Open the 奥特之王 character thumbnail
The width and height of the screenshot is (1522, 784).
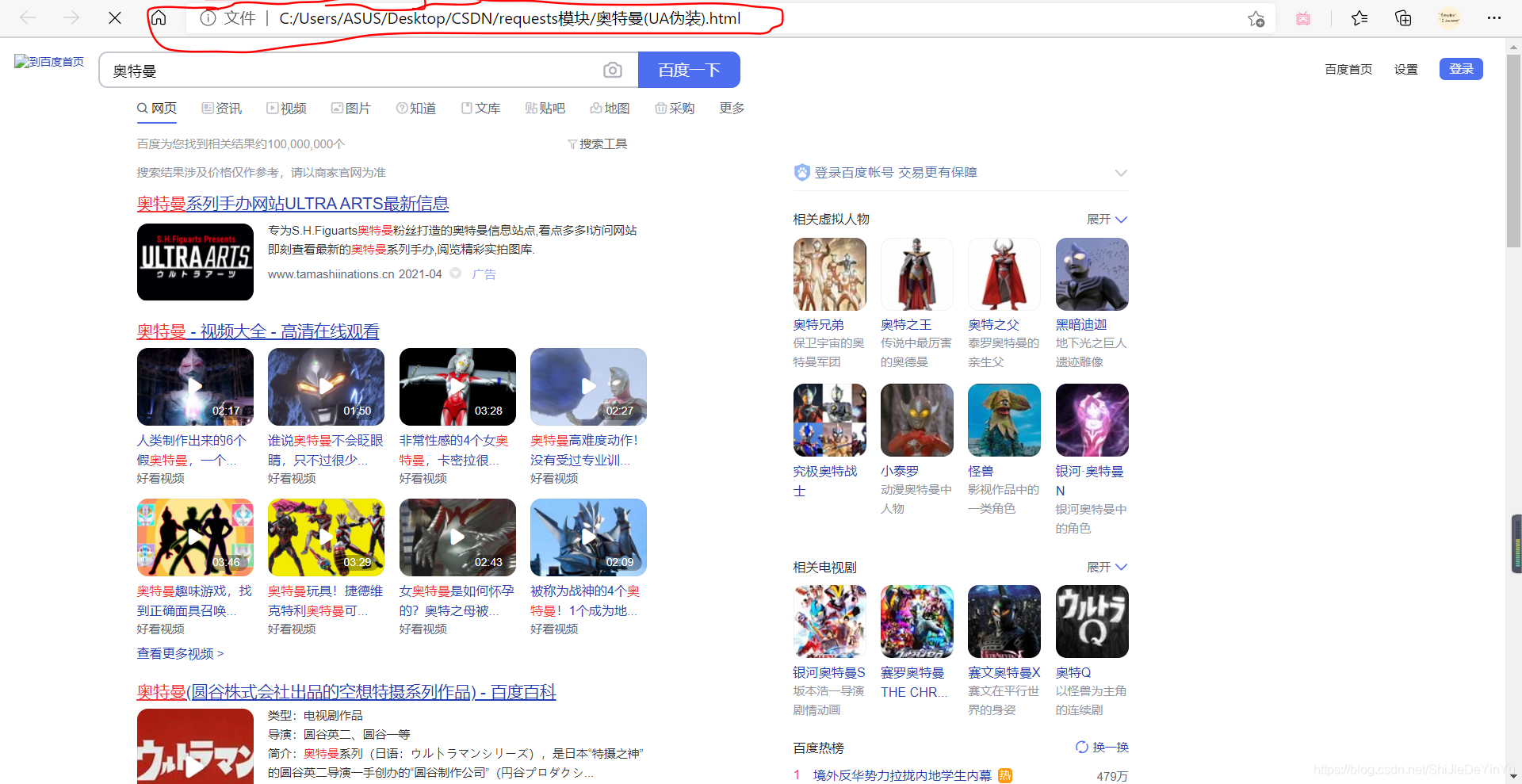(x=916, y=274)
